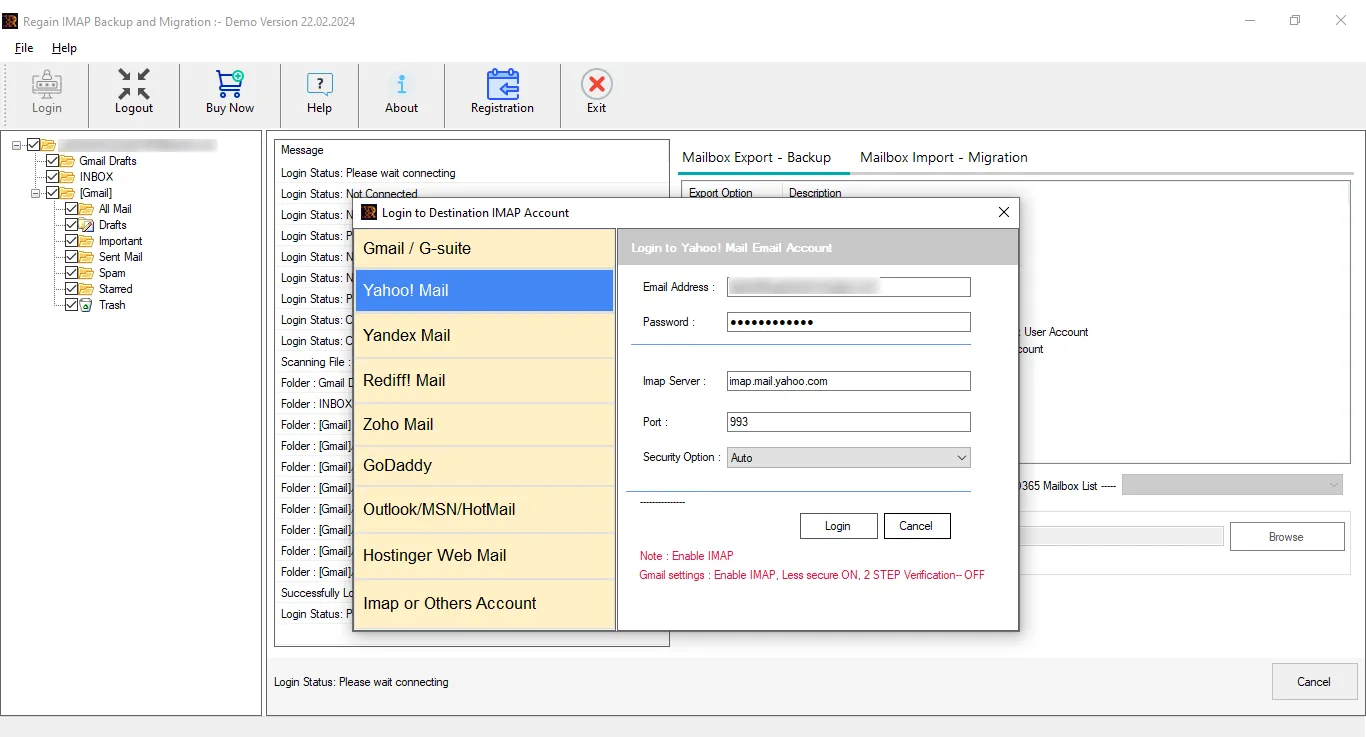
Task: Open the Help toolbar icon
Action: (320, 85)
